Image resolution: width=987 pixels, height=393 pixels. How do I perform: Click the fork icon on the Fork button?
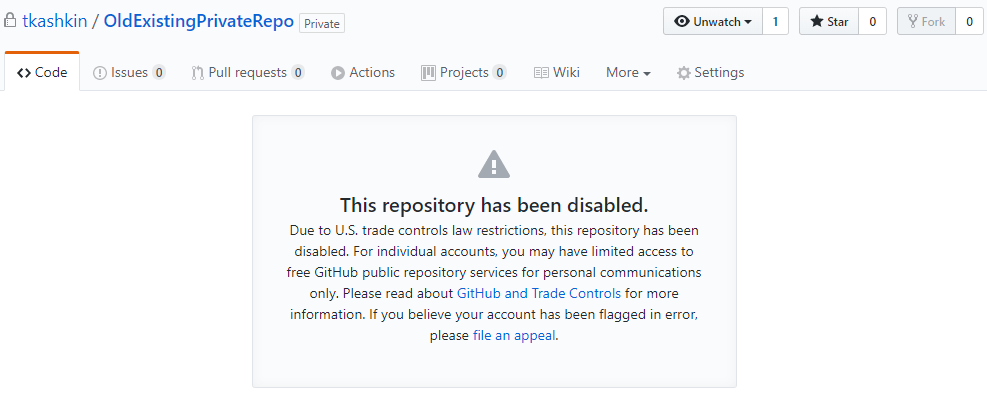point(913,21)
